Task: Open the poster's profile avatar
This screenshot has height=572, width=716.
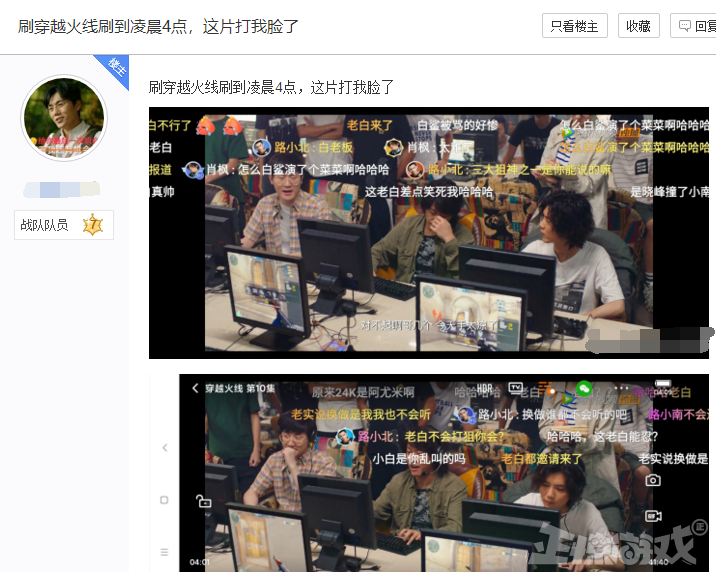Action: tap(64, 118)
